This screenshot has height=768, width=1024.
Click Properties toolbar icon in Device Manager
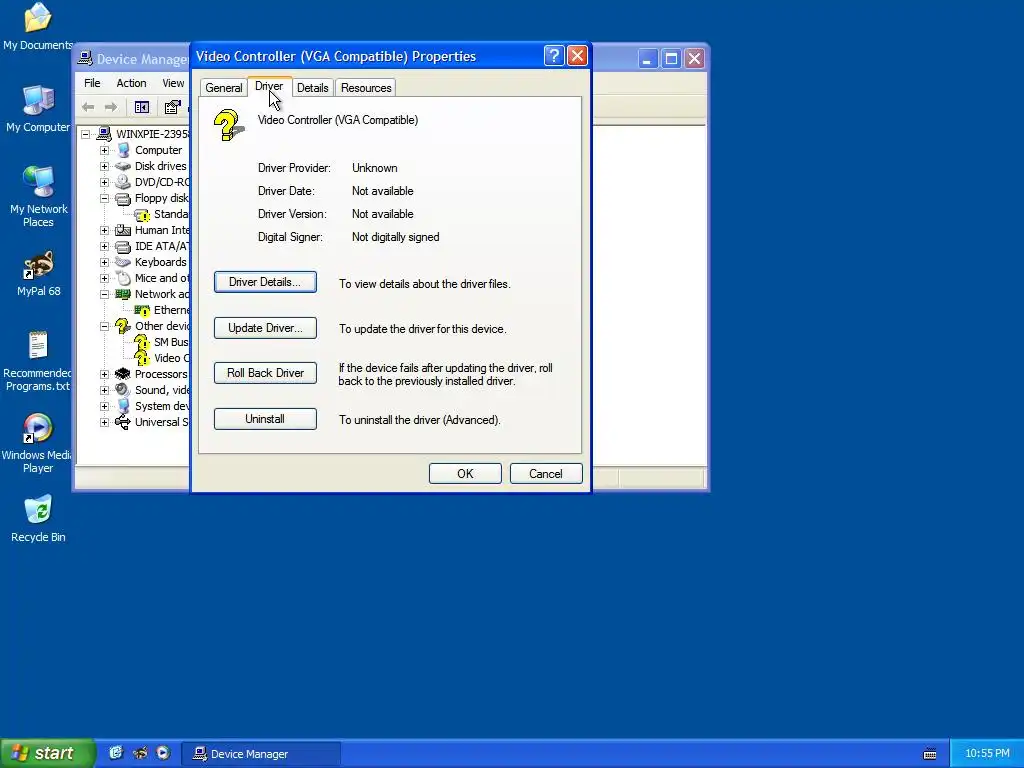tap(172, 107)
